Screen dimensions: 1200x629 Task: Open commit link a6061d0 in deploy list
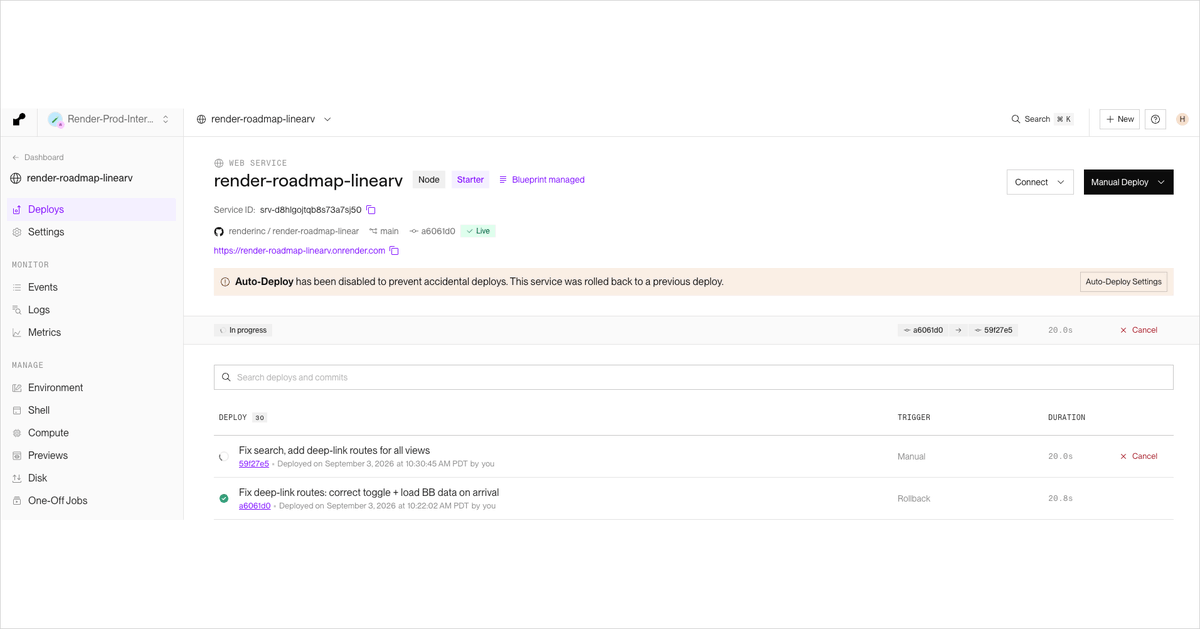[255, 506]
